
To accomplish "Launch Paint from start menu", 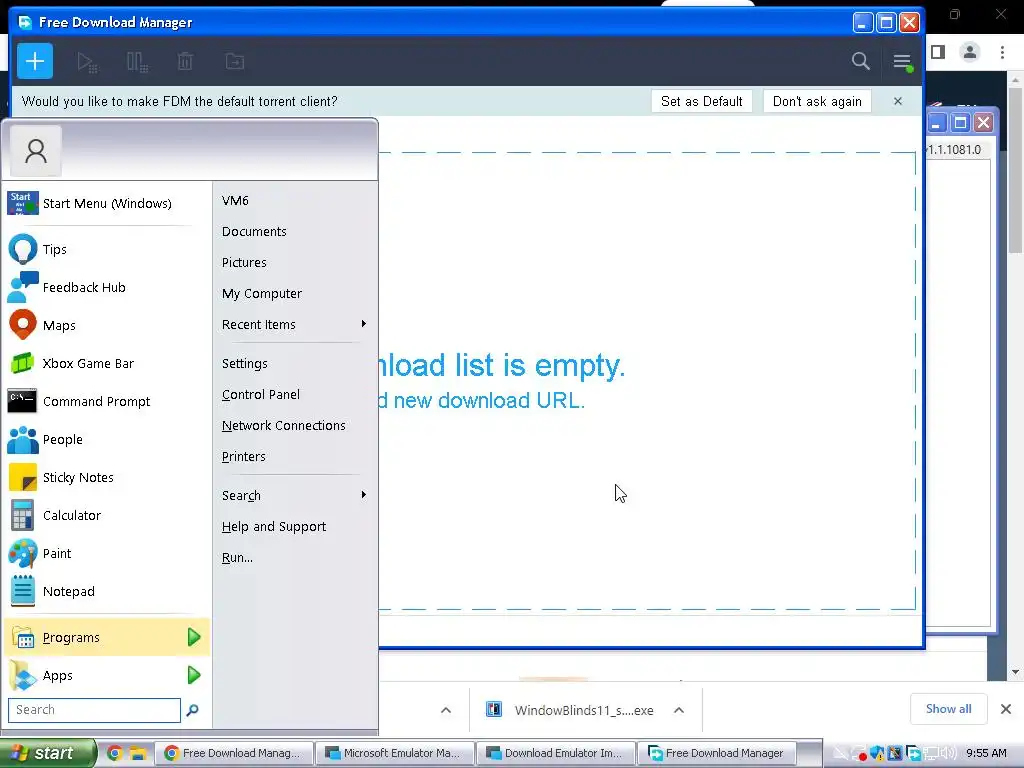I will 107,553.
